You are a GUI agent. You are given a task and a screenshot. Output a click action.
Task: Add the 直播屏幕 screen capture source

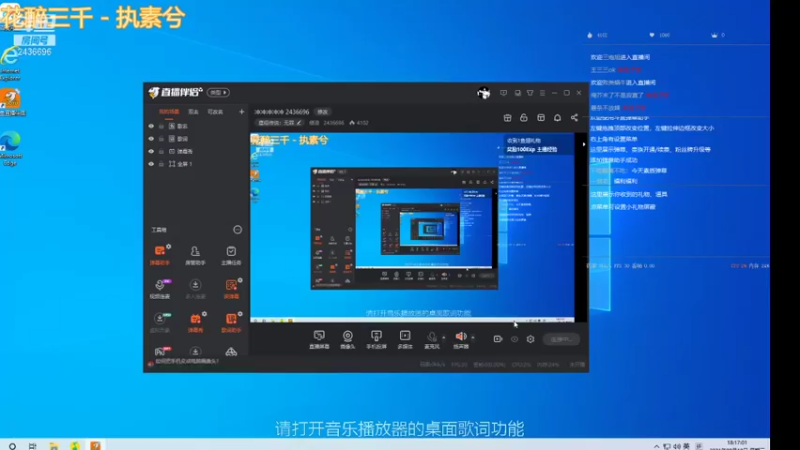[319, 339]
